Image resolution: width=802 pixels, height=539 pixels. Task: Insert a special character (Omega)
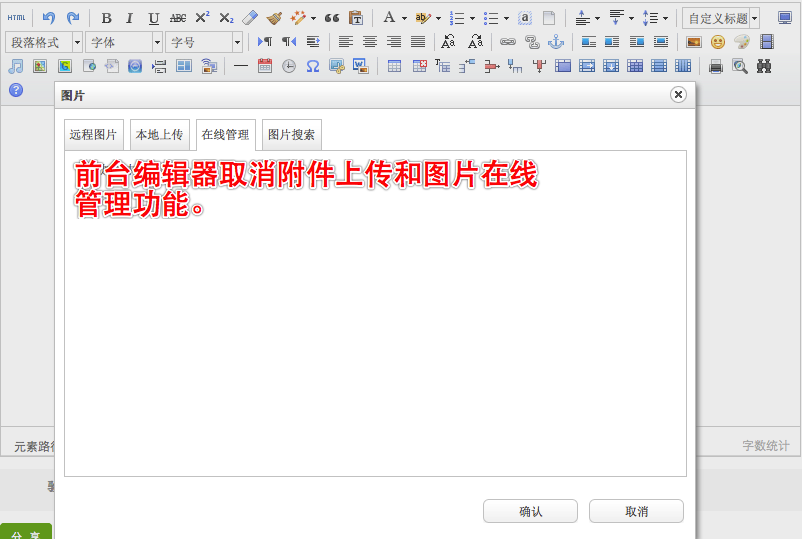point(313,66)
